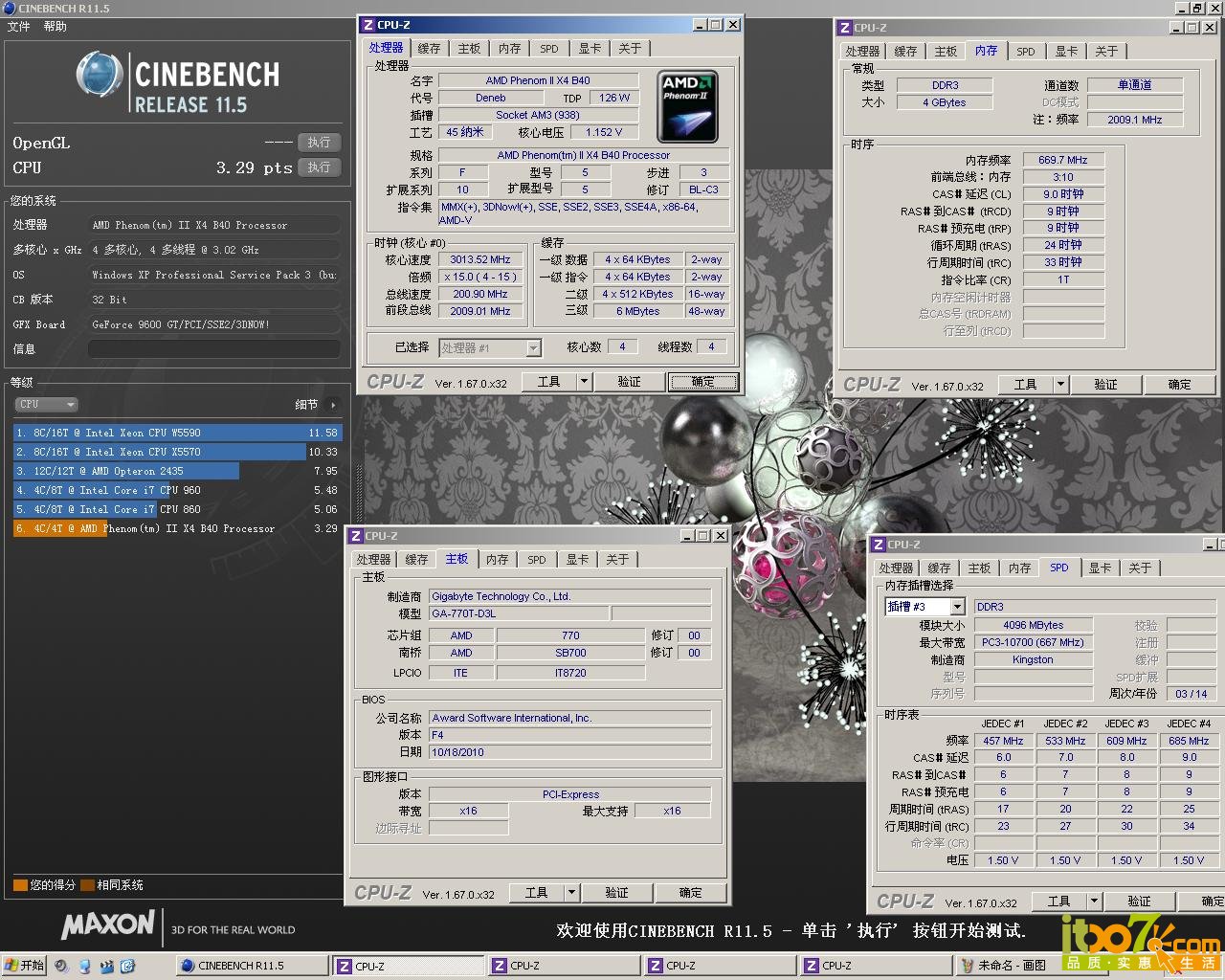Select the AMD Phenom II X4 B40 ranking row

[x=177, y=528]
